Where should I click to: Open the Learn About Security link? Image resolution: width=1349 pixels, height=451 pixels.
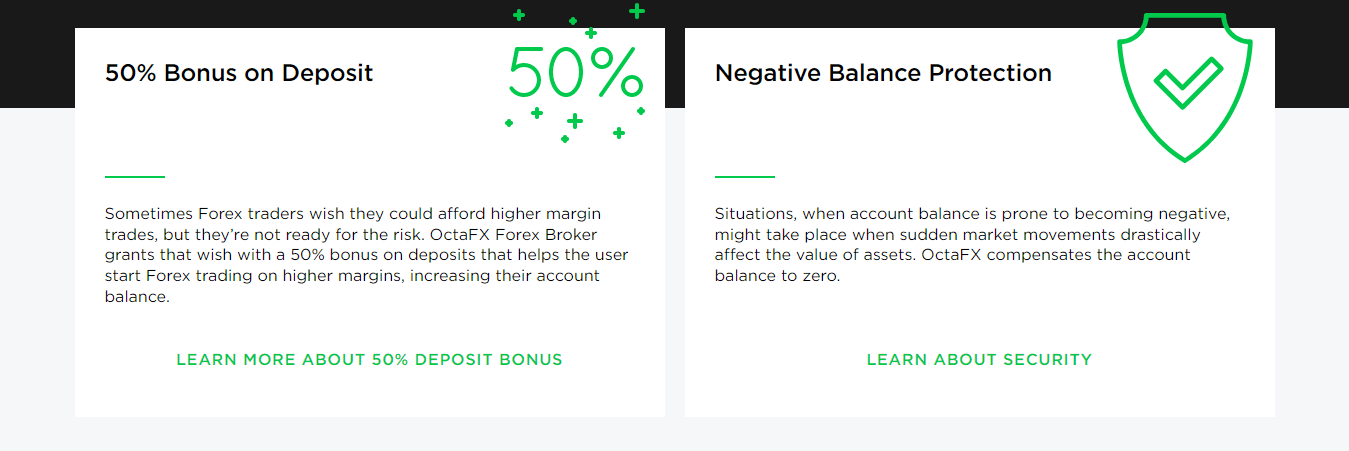(979, 359)
